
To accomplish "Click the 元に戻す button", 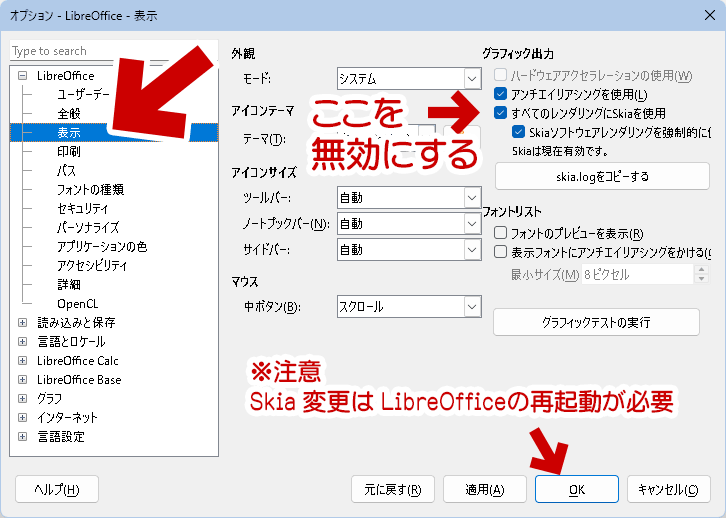I will coord(393,489).
